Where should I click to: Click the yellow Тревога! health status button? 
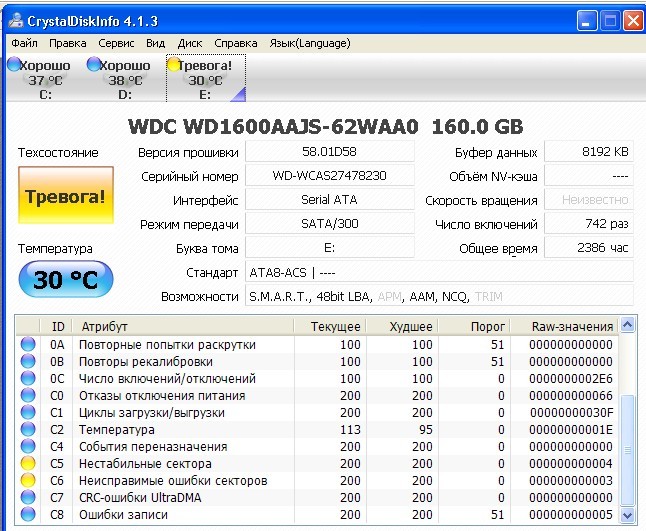66,195
